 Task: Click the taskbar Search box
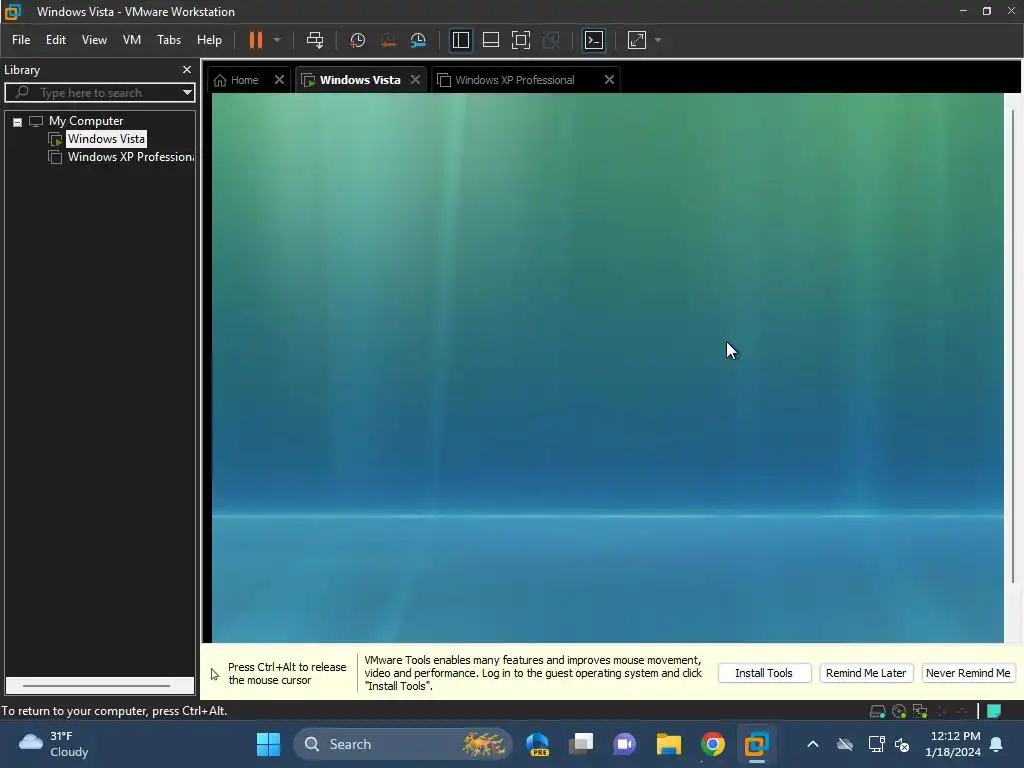404,744
